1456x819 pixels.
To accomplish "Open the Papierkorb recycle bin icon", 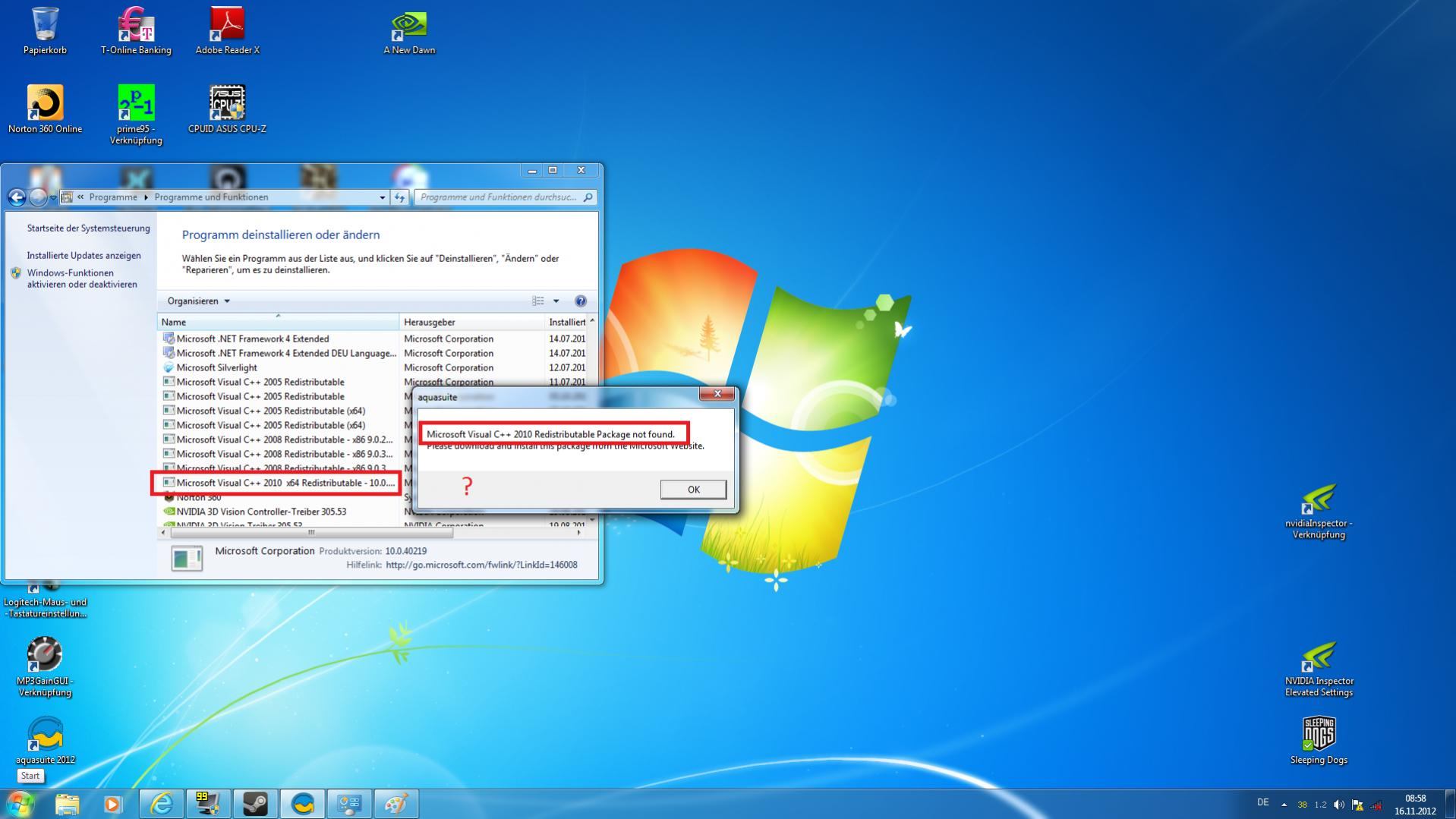I will [45, 30].
